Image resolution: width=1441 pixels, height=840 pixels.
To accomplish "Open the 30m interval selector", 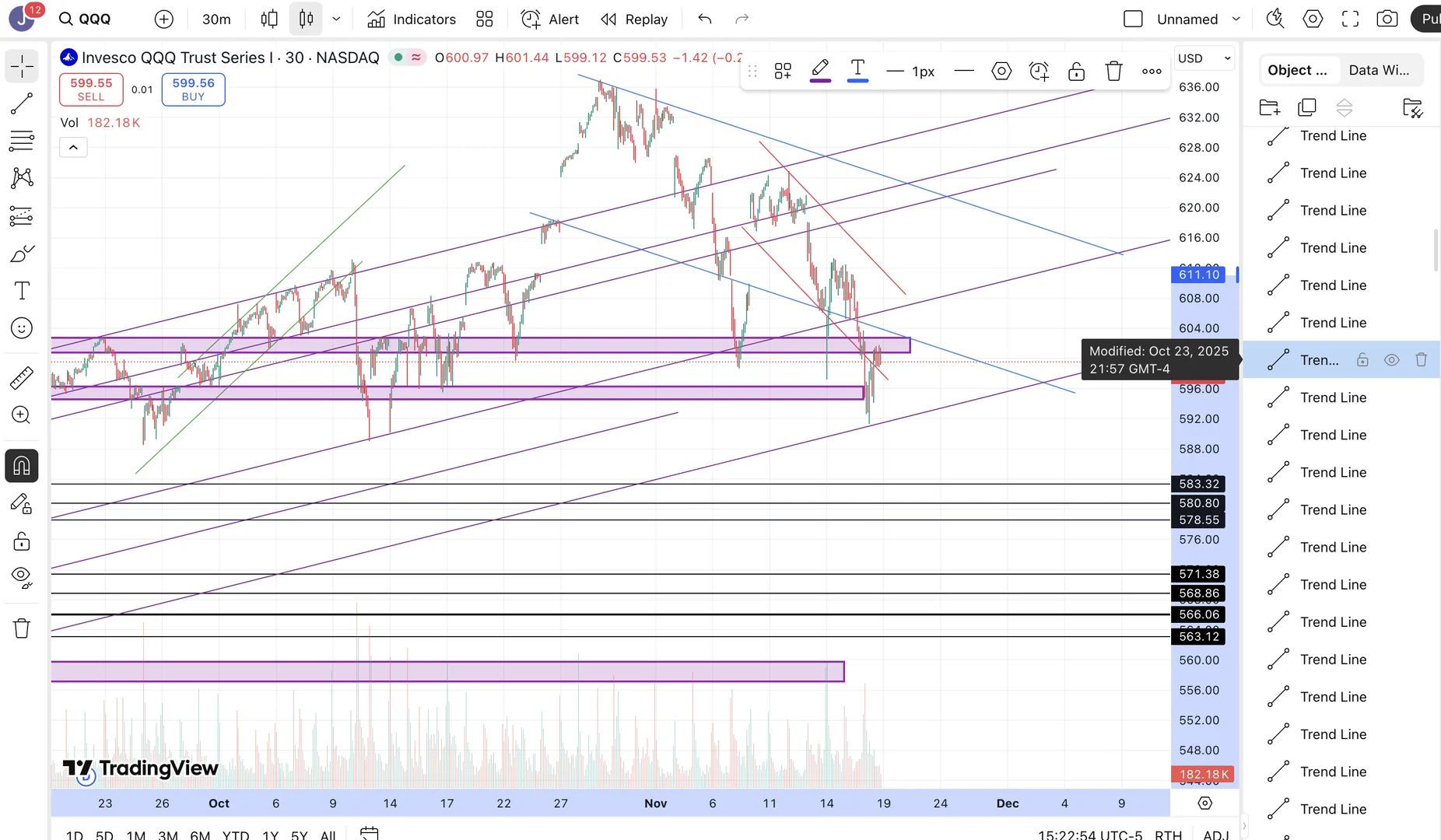I will point(216,19).
